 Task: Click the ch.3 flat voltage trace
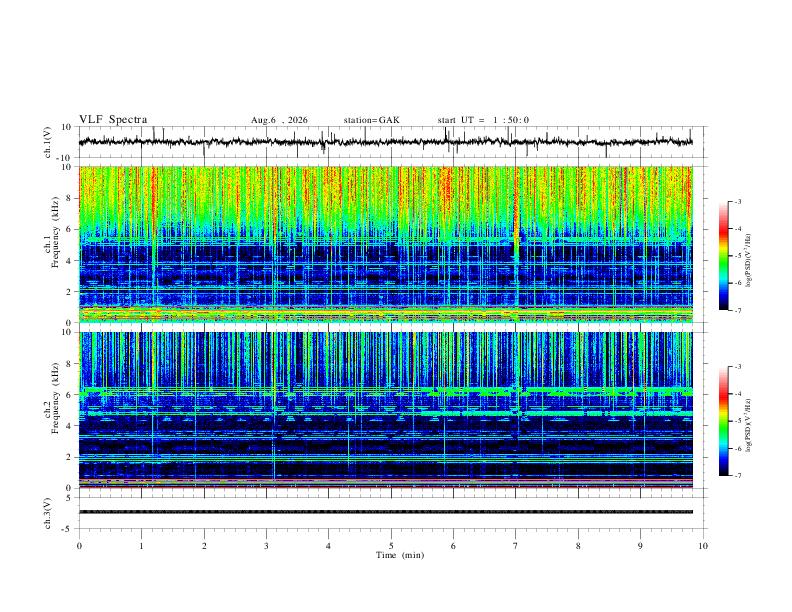click(x=385, y=512)
